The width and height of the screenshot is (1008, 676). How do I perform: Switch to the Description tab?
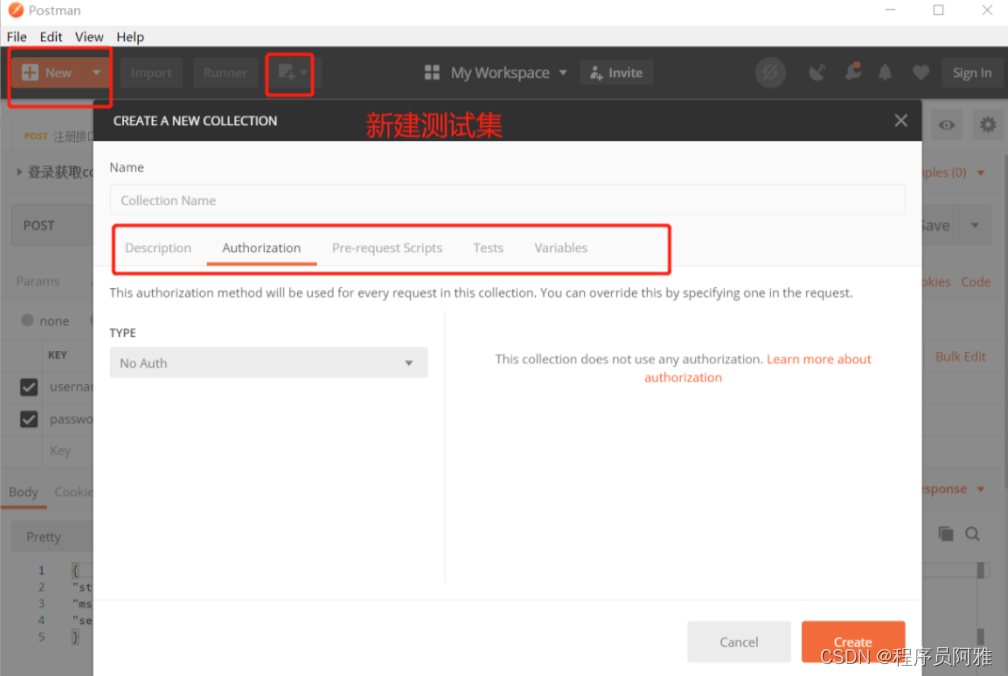(x=158, y=248)
